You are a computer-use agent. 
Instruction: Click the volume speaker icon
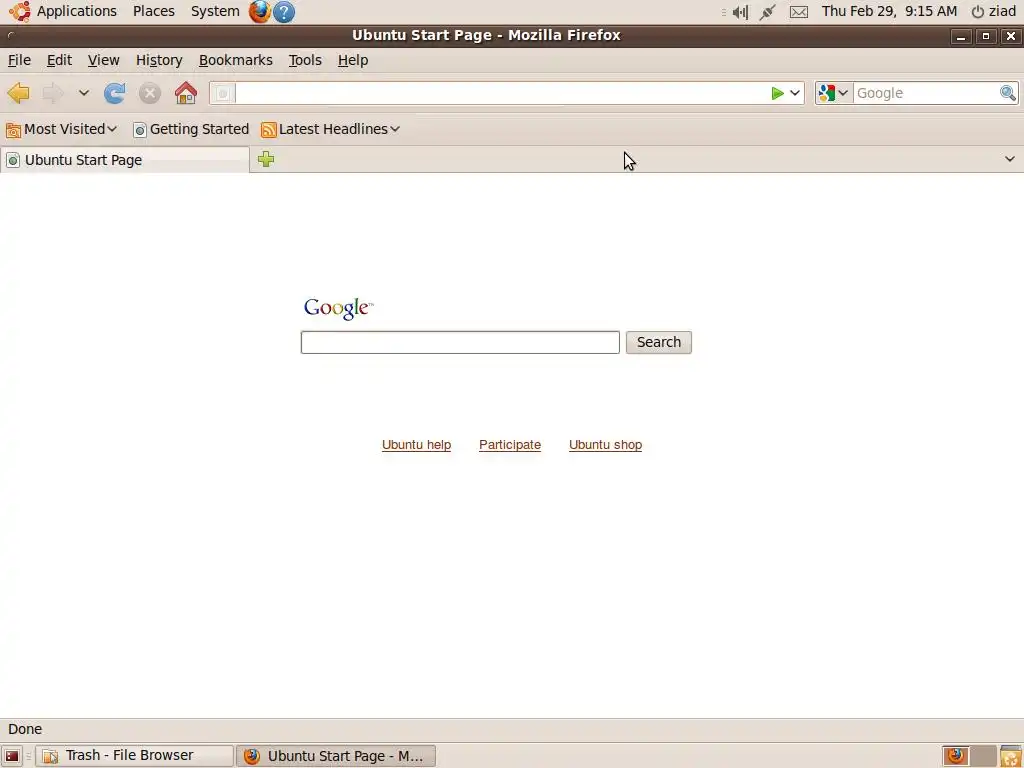click(x=740, y=12)
